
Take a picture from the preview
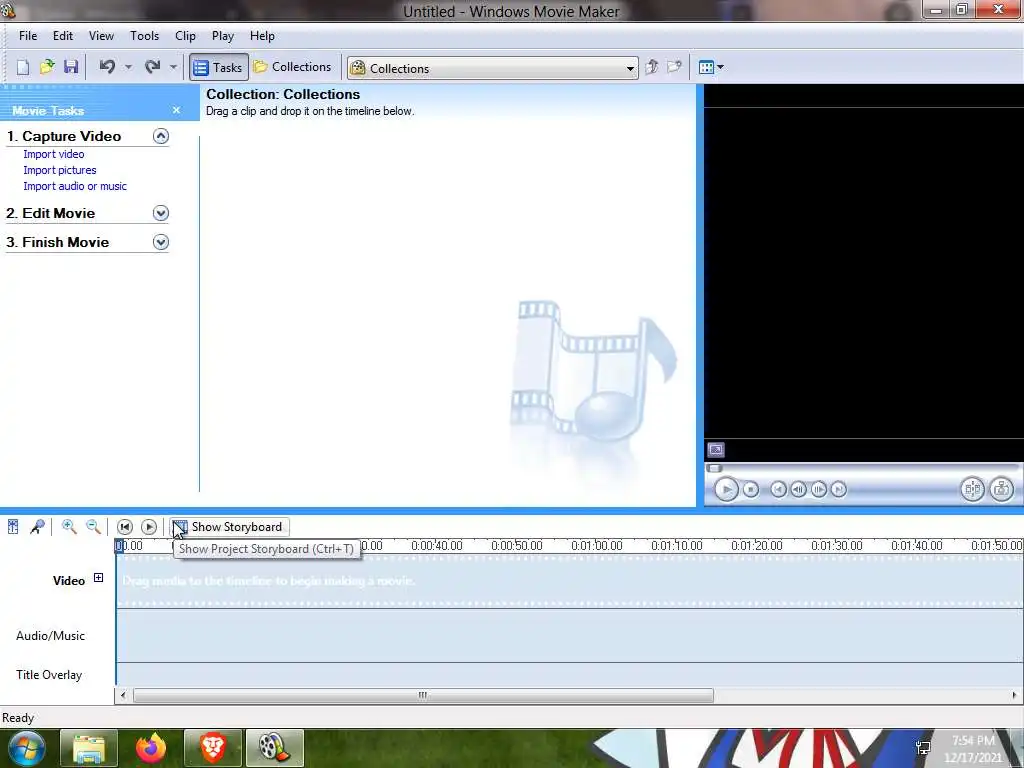pos(1002,489)
